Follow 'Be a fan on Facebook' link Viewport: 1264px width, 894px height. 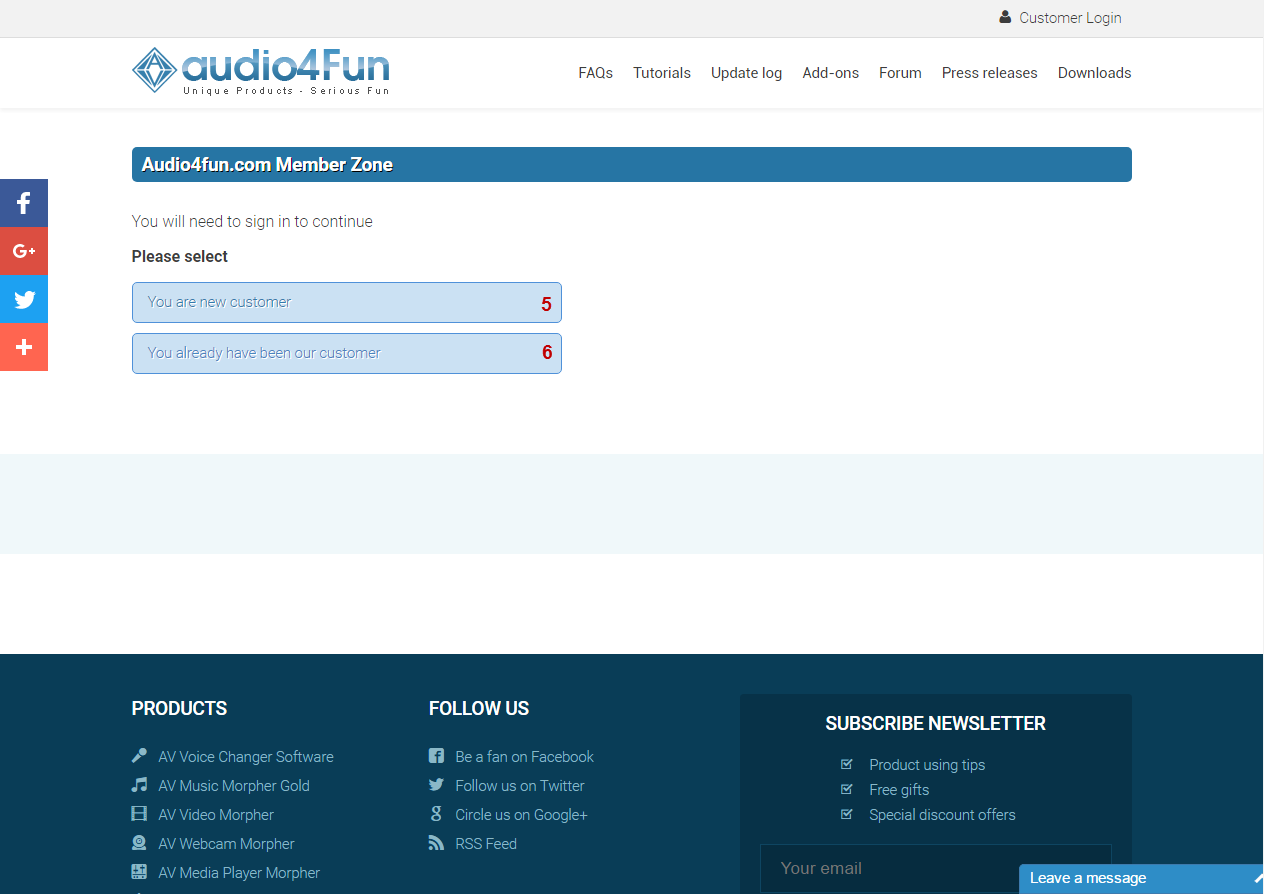tap(524, 757)
